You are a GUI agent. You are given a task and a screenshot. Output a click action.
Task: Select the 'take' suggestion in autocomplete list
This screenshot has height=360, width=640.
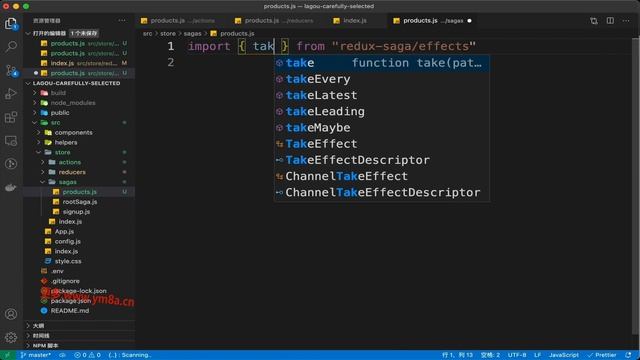point(382,63)
